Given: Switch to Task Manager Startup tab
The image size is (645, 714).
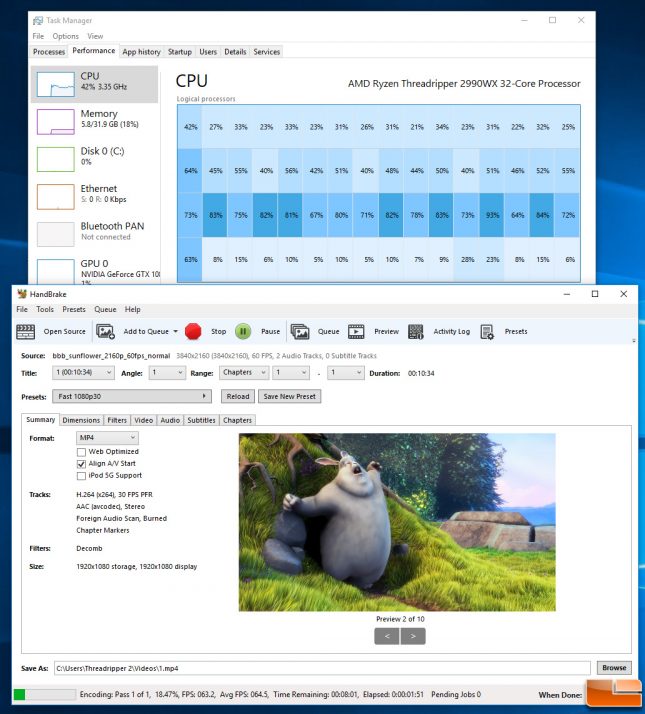Looking at the screenshot, I should [x=180, y=52].
